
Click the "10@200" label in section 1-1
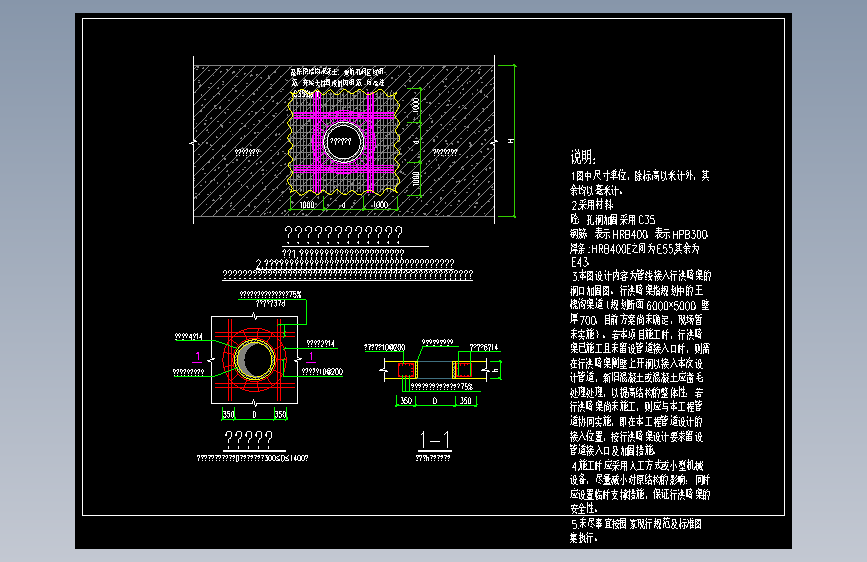(385, 347)
